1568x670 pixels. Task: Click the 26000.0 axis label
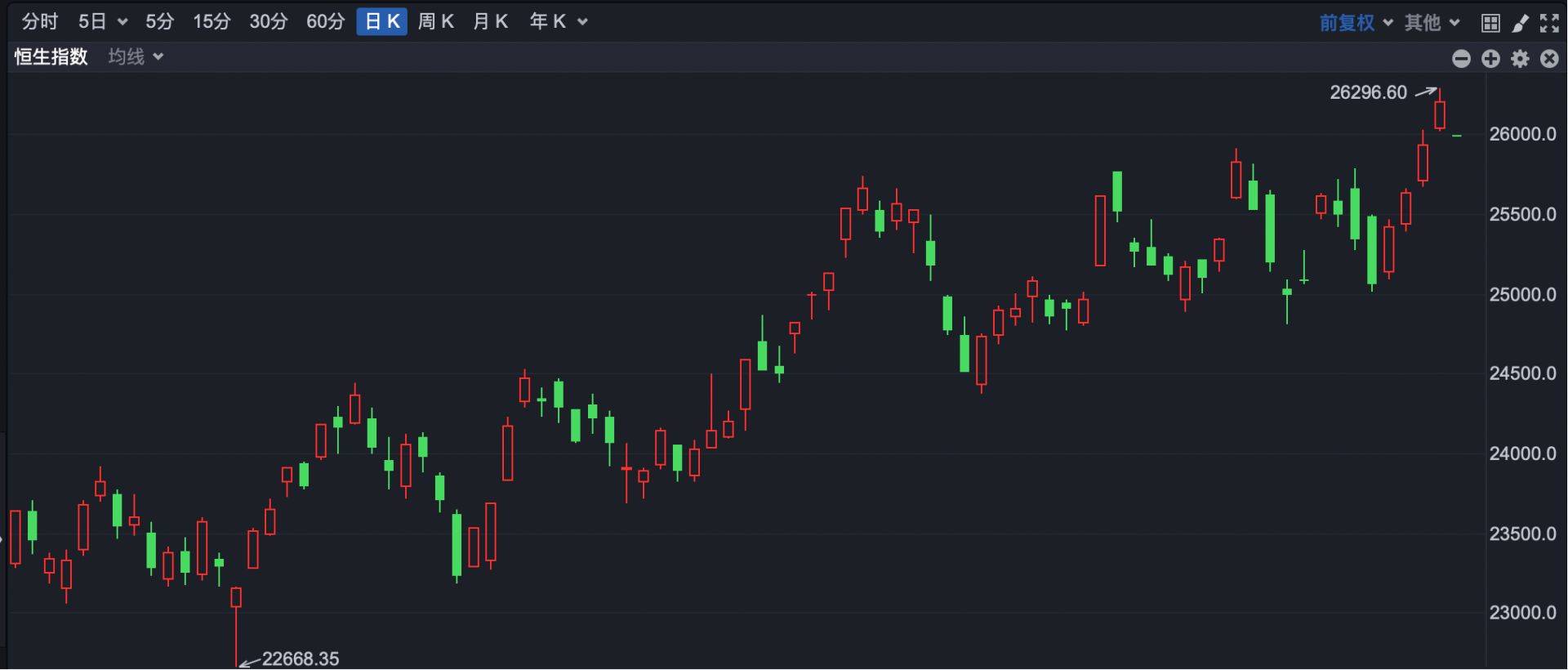click(1522, 134)
